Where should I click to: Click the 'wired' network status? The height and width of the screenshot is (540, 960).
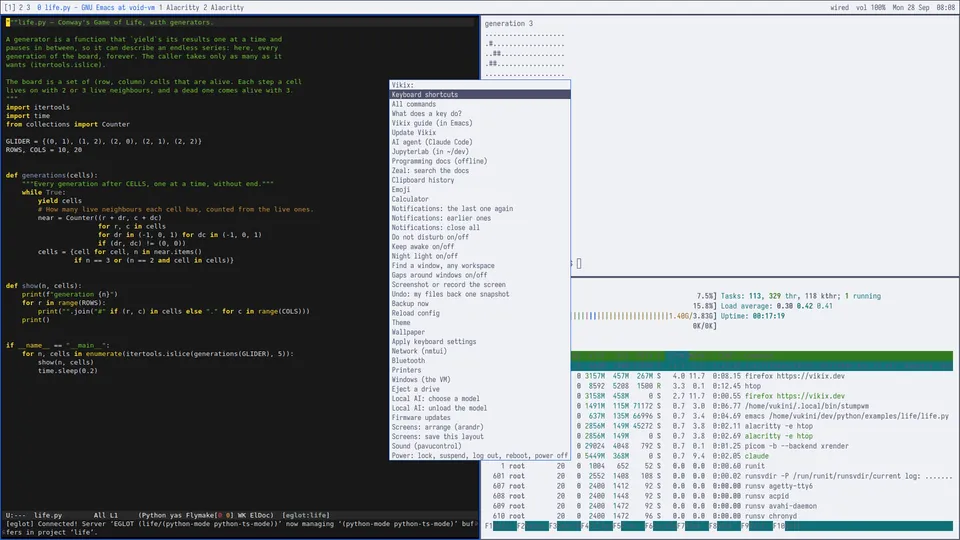(839, 7)
